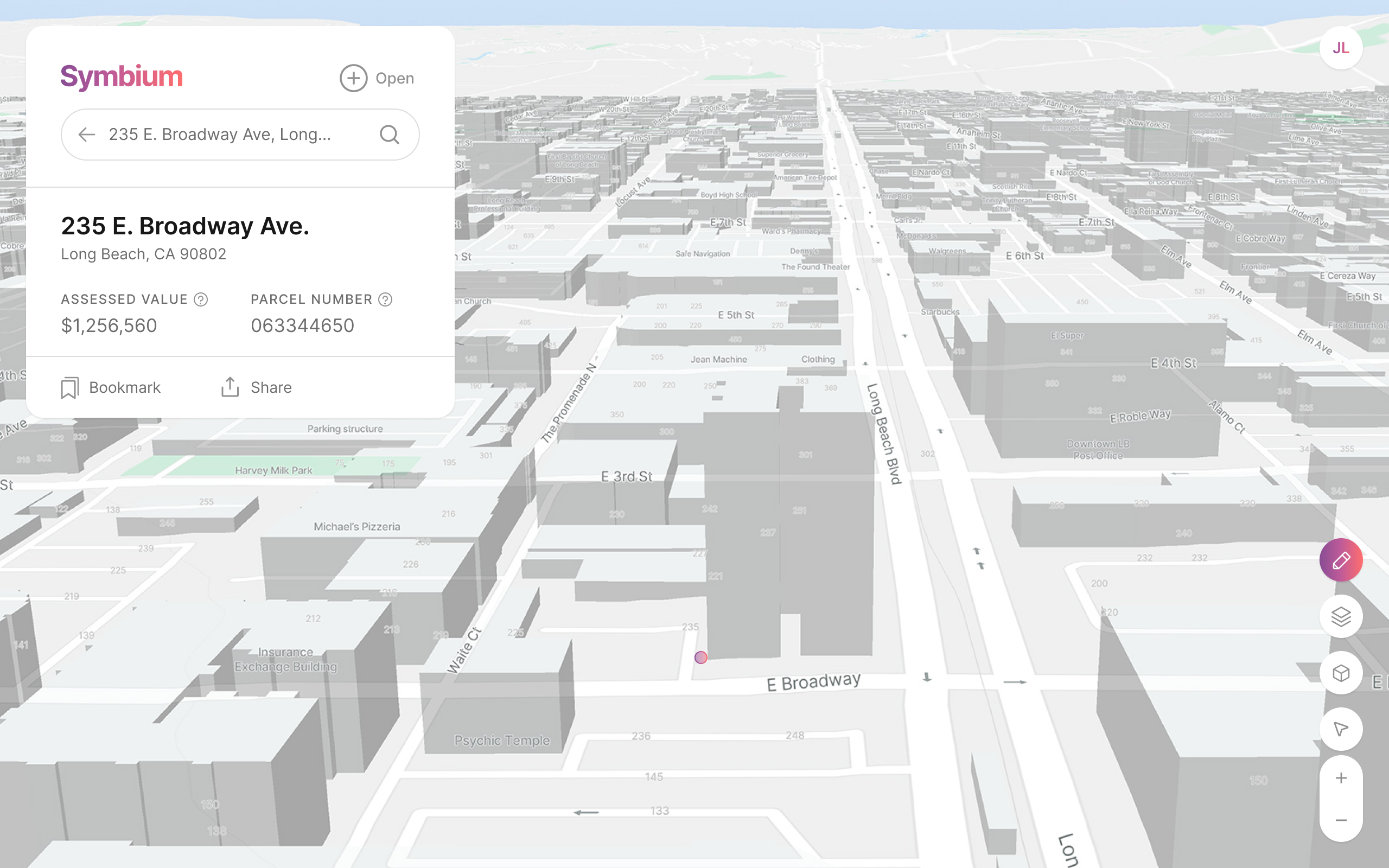Click the Symbium logo
Viewport: 1389px width, 868px height.
click(122, 77)
